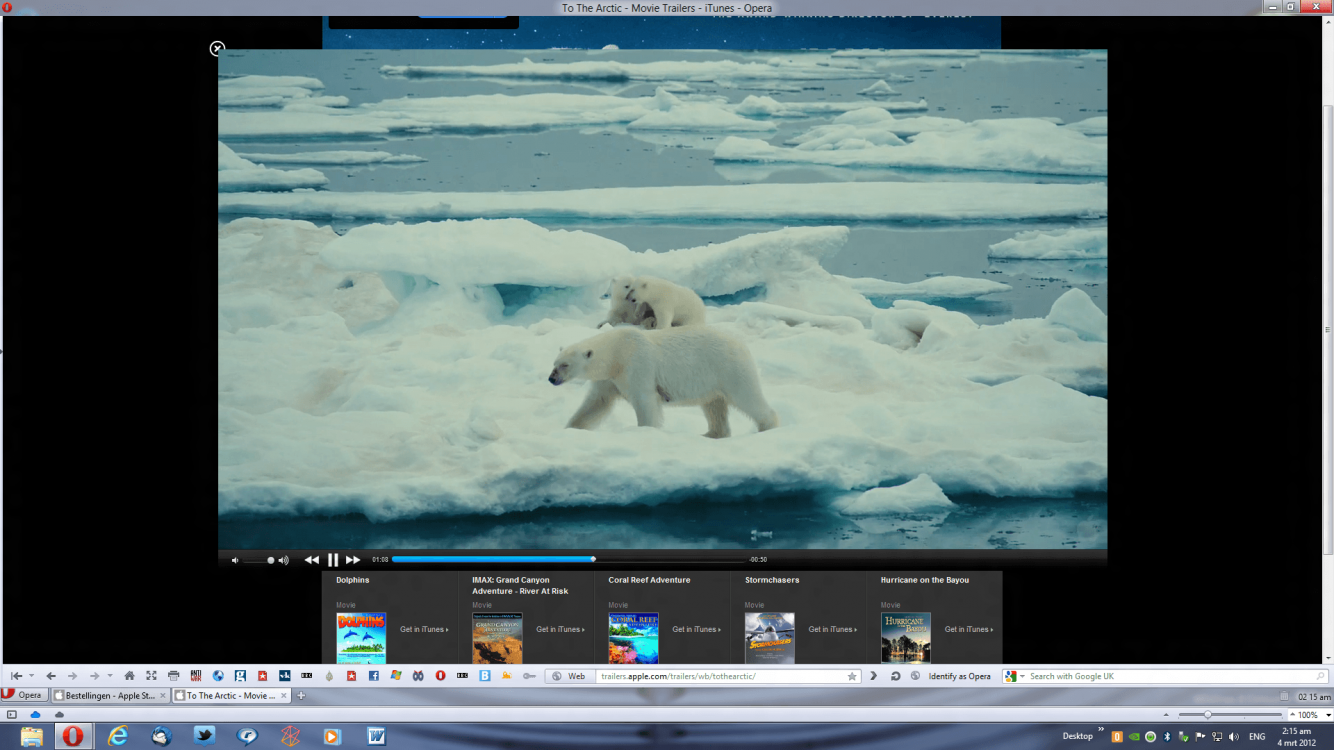The height and width of the screenshot is (750, 1334).
Task: Go forward one page in Opera
Action: click(x=72, y=676)
